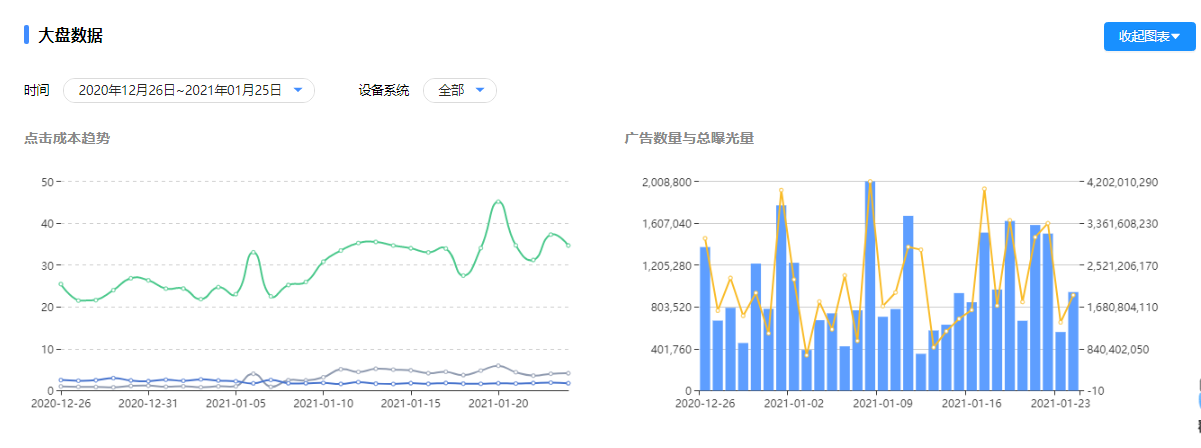
Task: Click the 点击成本趋势 chart title
Action: (x=67, y=138)
